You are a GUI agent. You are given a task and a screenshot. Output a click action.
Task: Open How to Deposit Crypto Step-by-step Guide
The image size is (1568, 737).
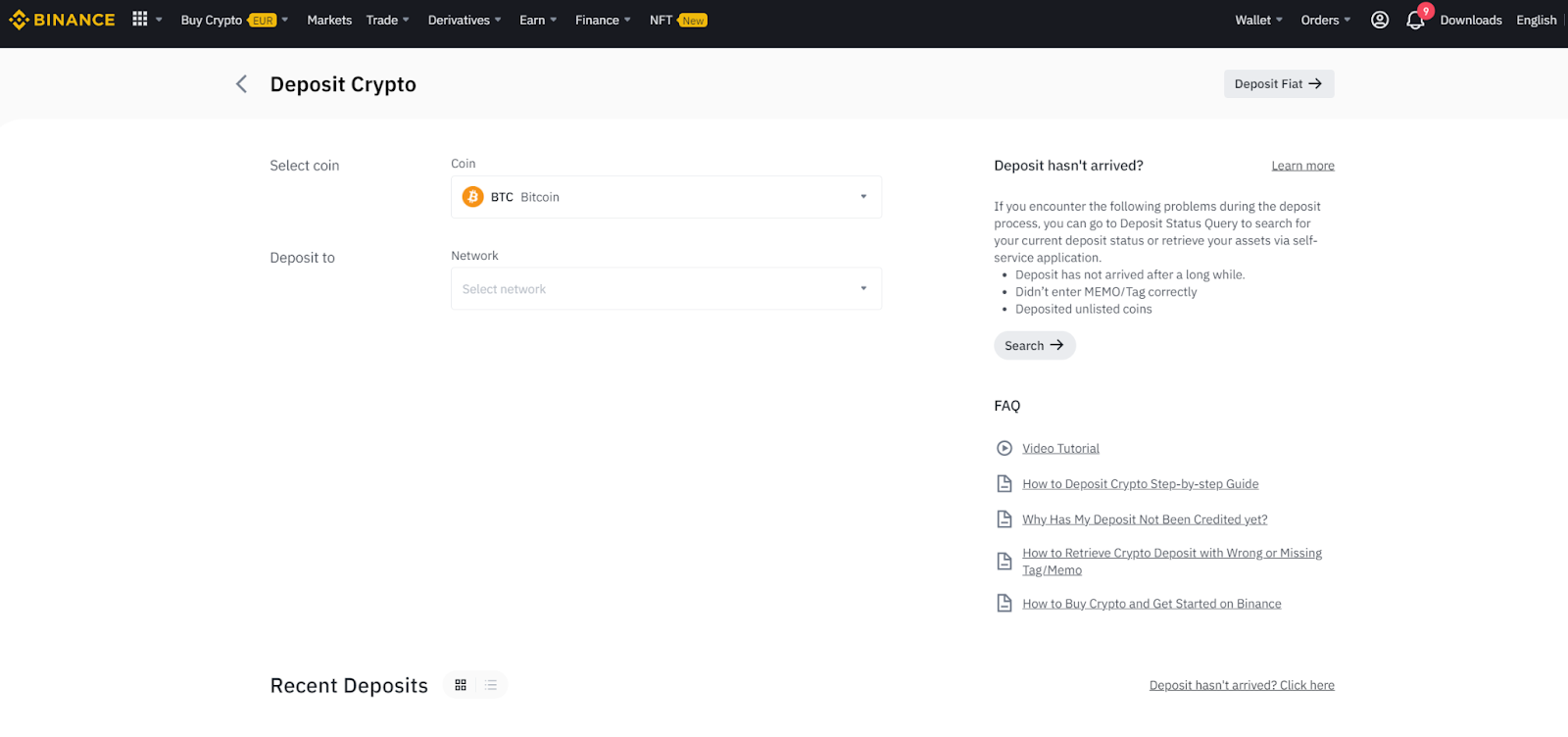[x=1141, y=484]
